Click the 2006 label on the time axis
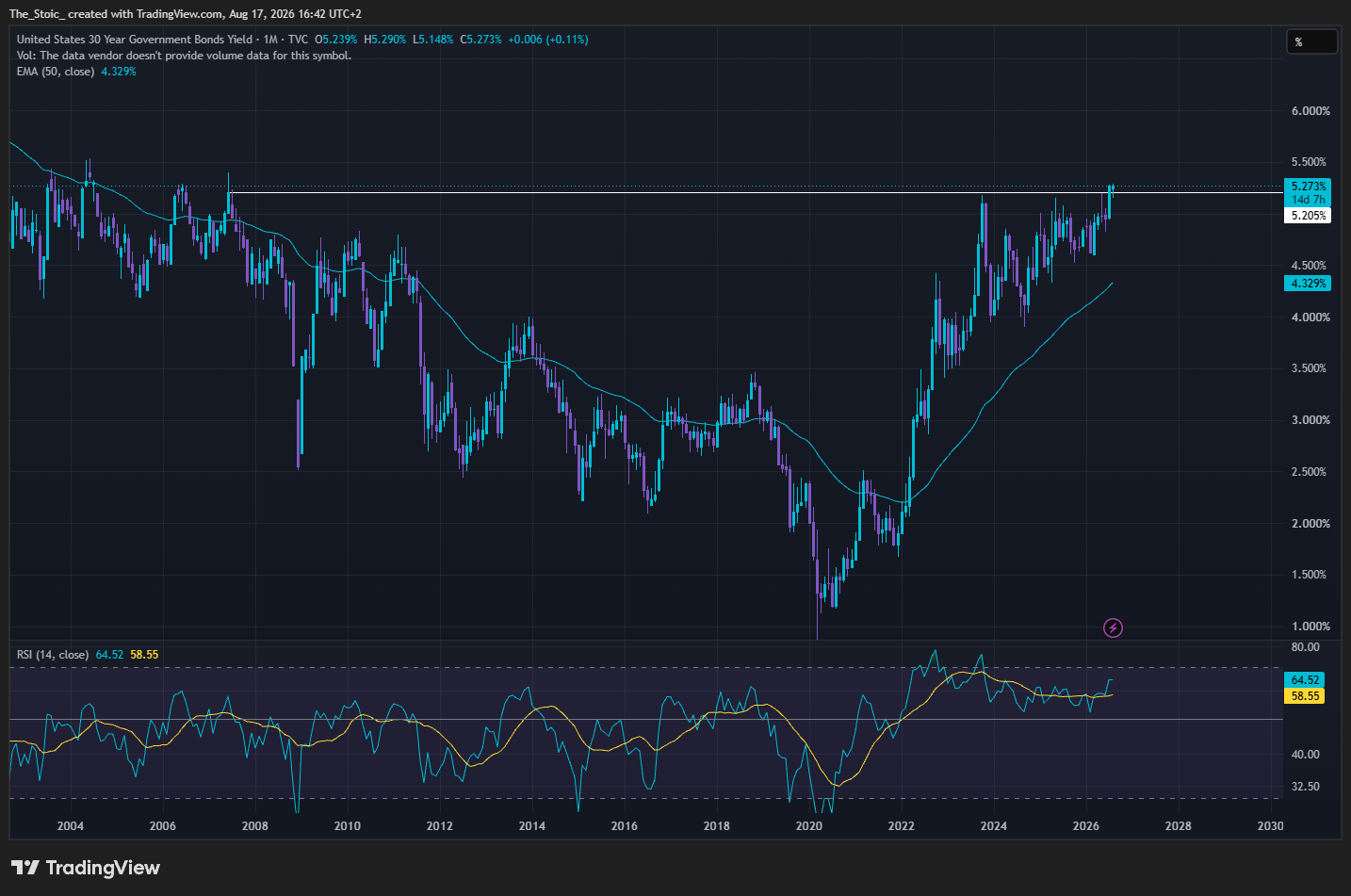This screenshot has height=896, width=1351. [163, 826]
